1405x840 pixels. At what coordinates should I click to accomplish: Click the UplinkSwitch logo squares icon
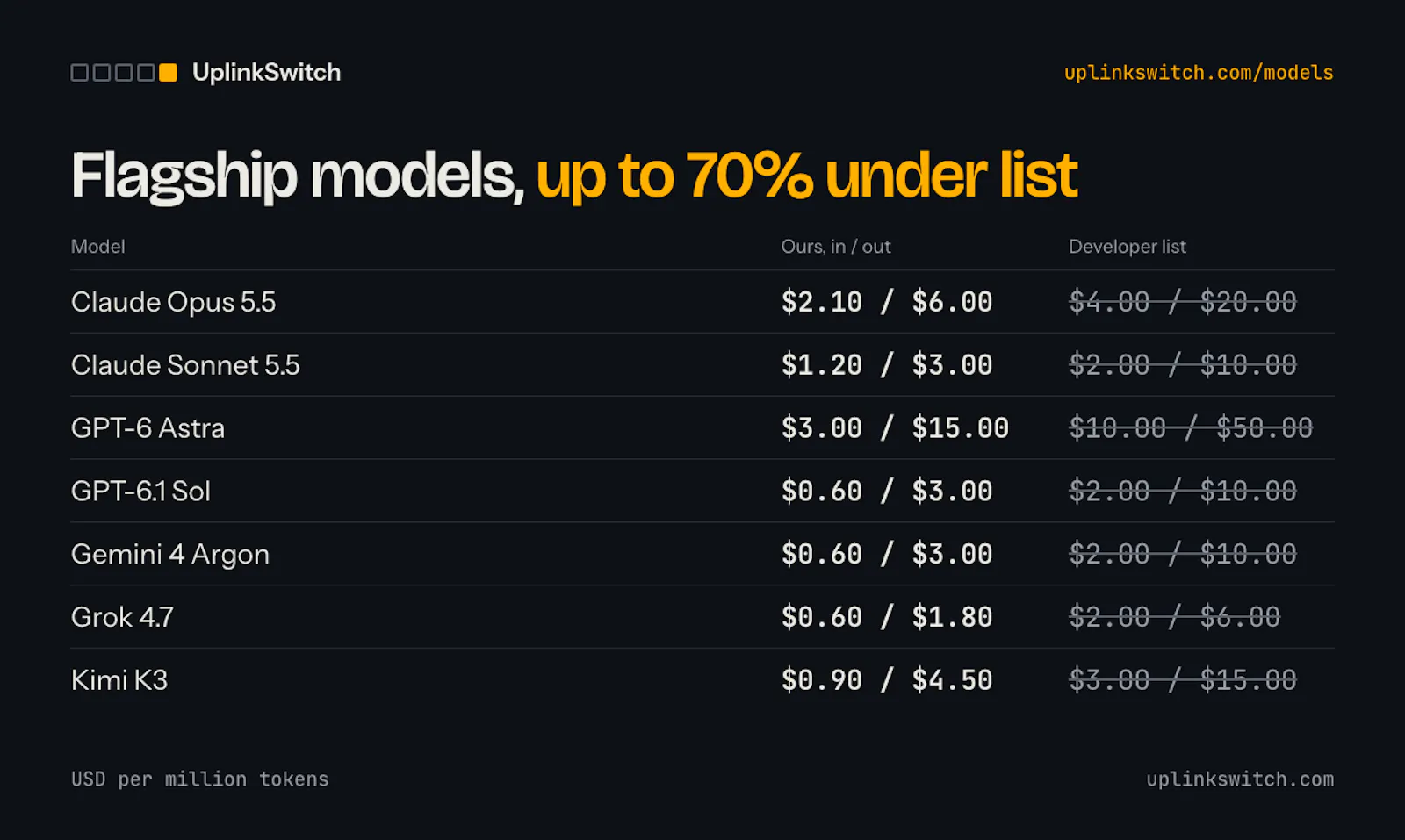[124, 72]
